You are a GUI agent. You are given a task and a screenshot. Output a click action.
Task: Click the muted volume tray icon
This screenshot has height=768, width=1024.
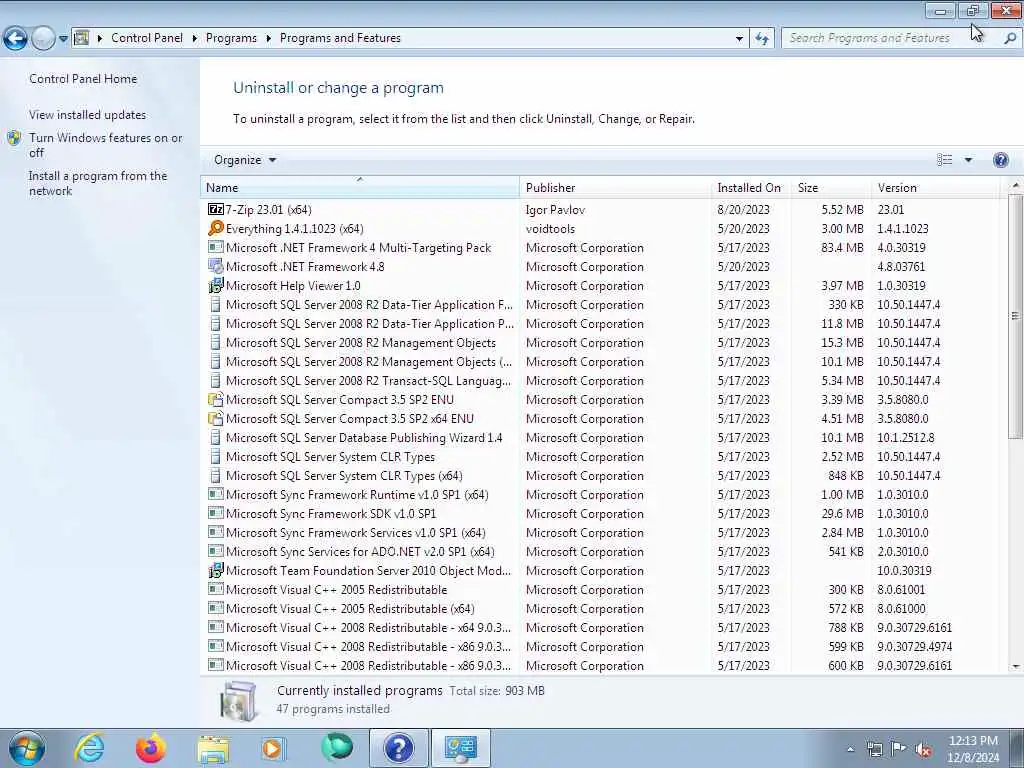(923, 750)
